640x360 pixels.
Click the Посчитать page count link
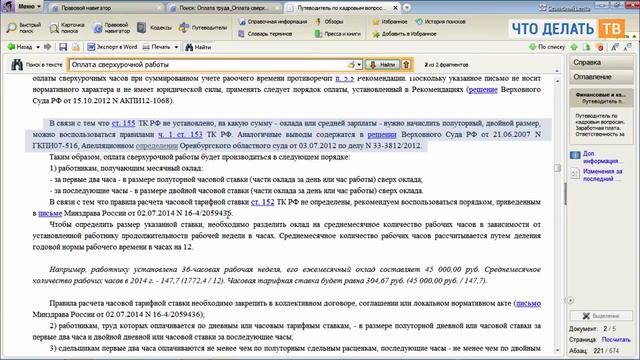click(x=616, y=340)
